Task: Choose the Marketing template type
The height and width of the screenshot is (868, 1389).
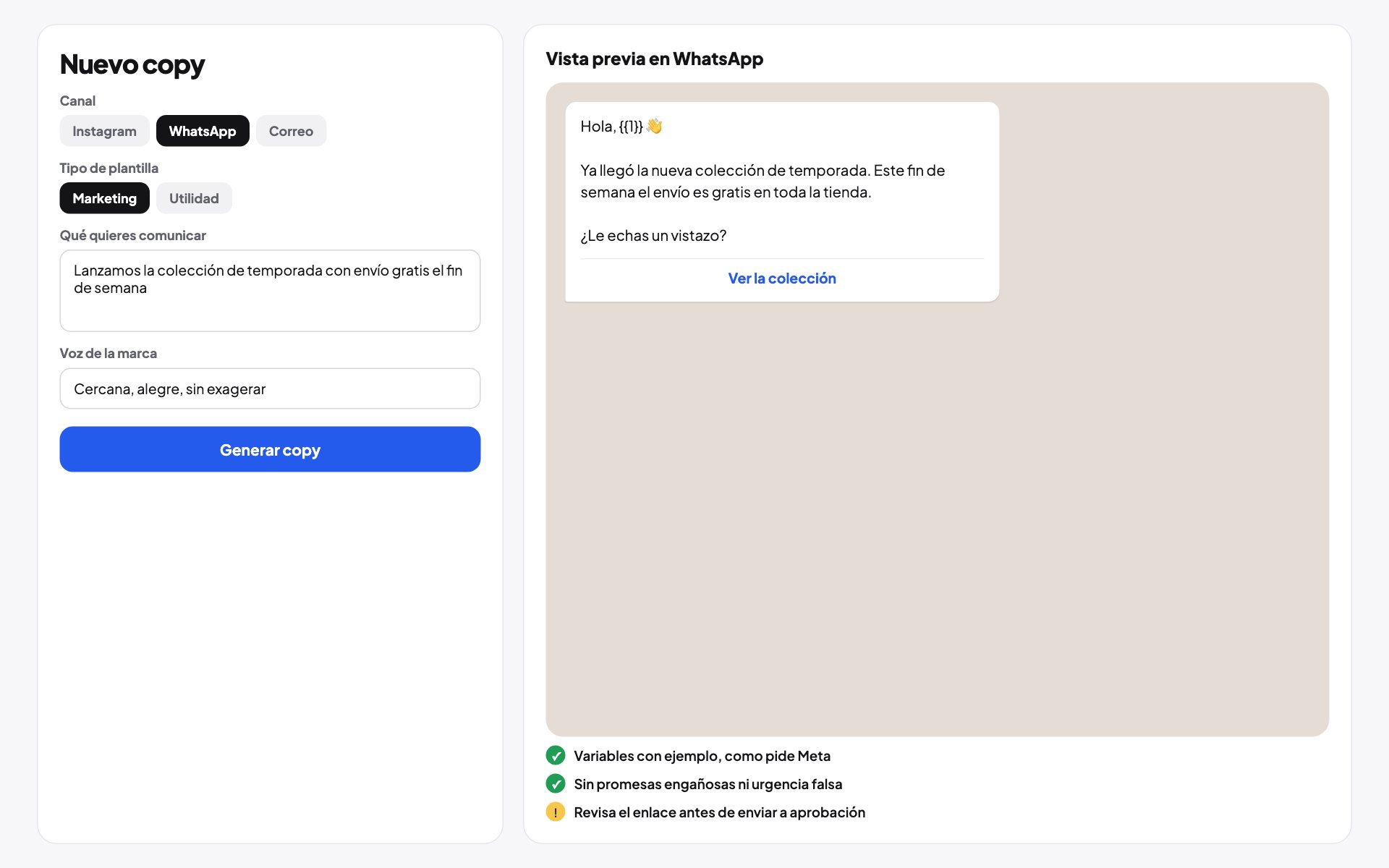Action: [x=104, y=198]
